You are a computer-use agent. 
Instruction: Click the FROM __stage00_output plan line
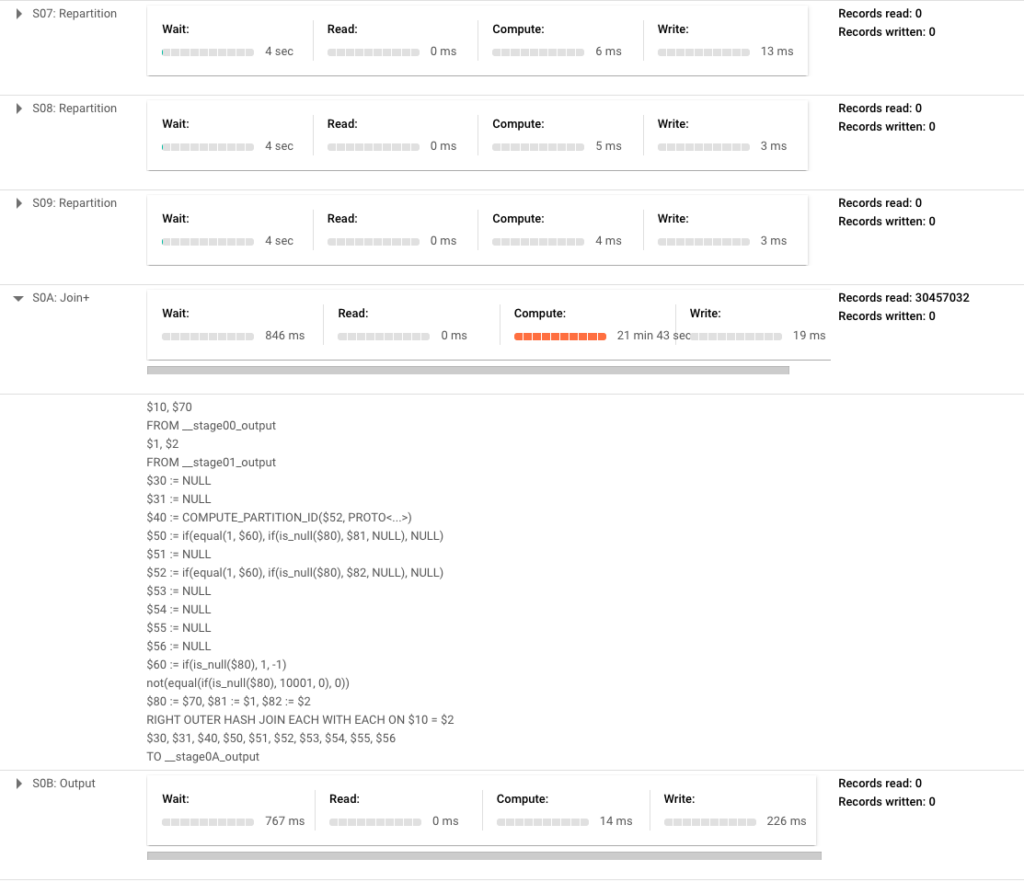pos(212,425)
